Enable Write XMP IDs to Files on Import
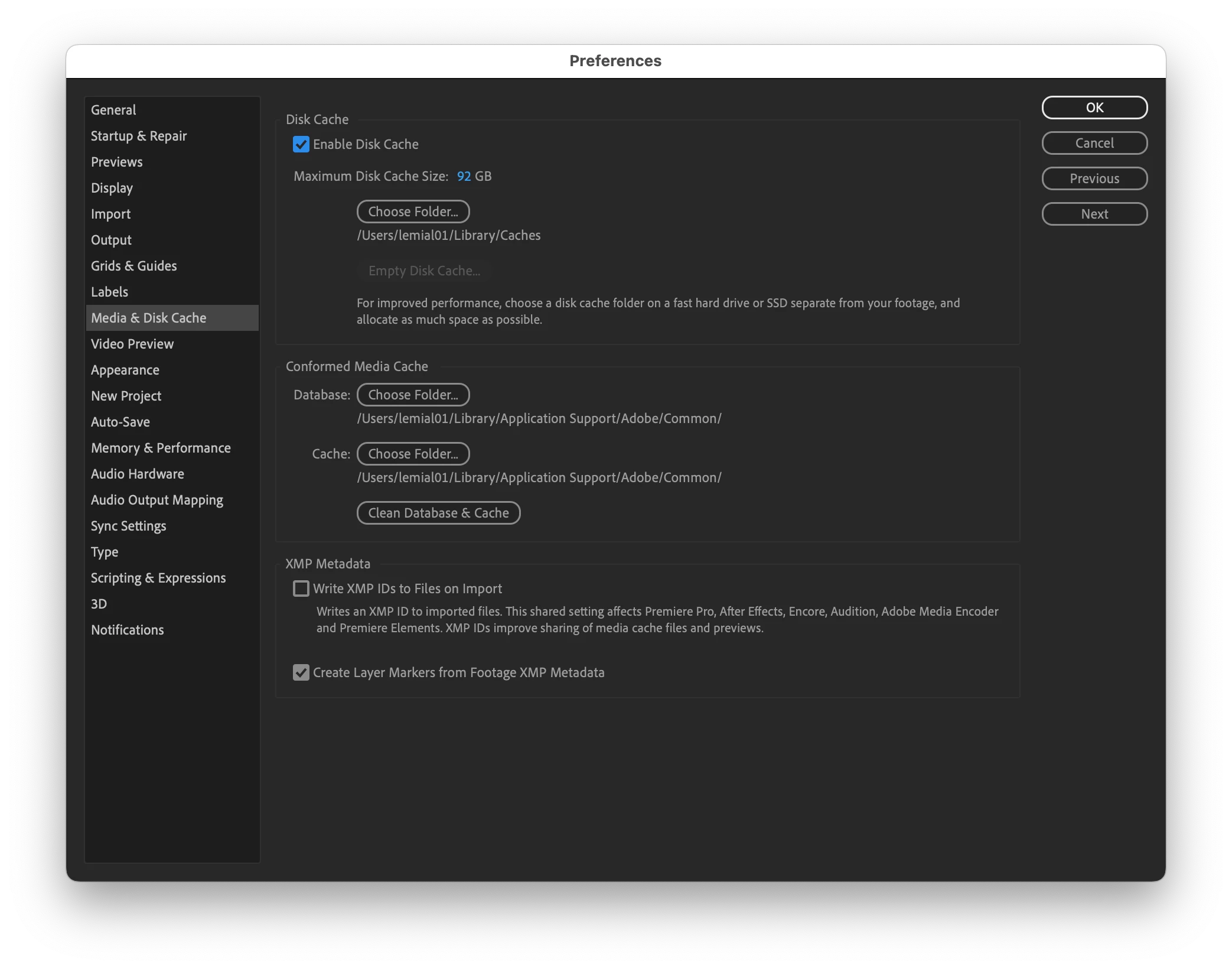Image resolution: width=1232 pixels, height=969 pixels. 301,588
